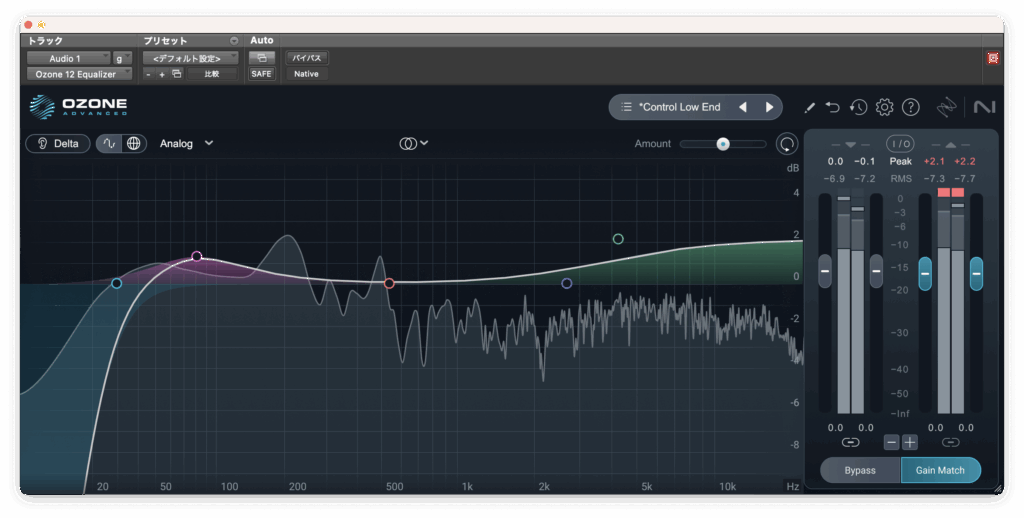This screenshot has width=1024, height=518.
Task: Open the undo history clock icon
Action: coord(858,107)
